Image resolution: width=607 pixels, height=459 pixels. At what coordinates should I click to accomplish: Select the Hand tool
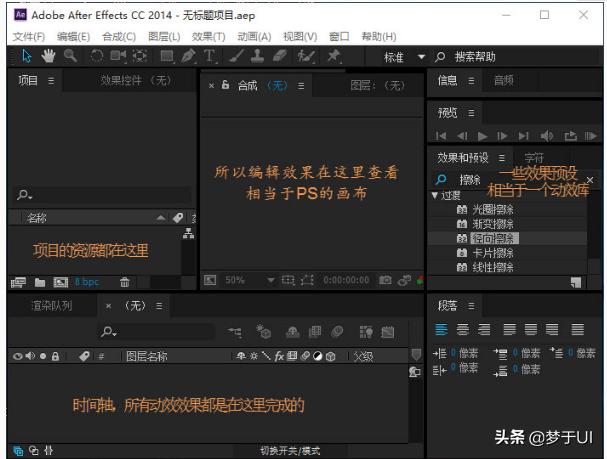48,56
